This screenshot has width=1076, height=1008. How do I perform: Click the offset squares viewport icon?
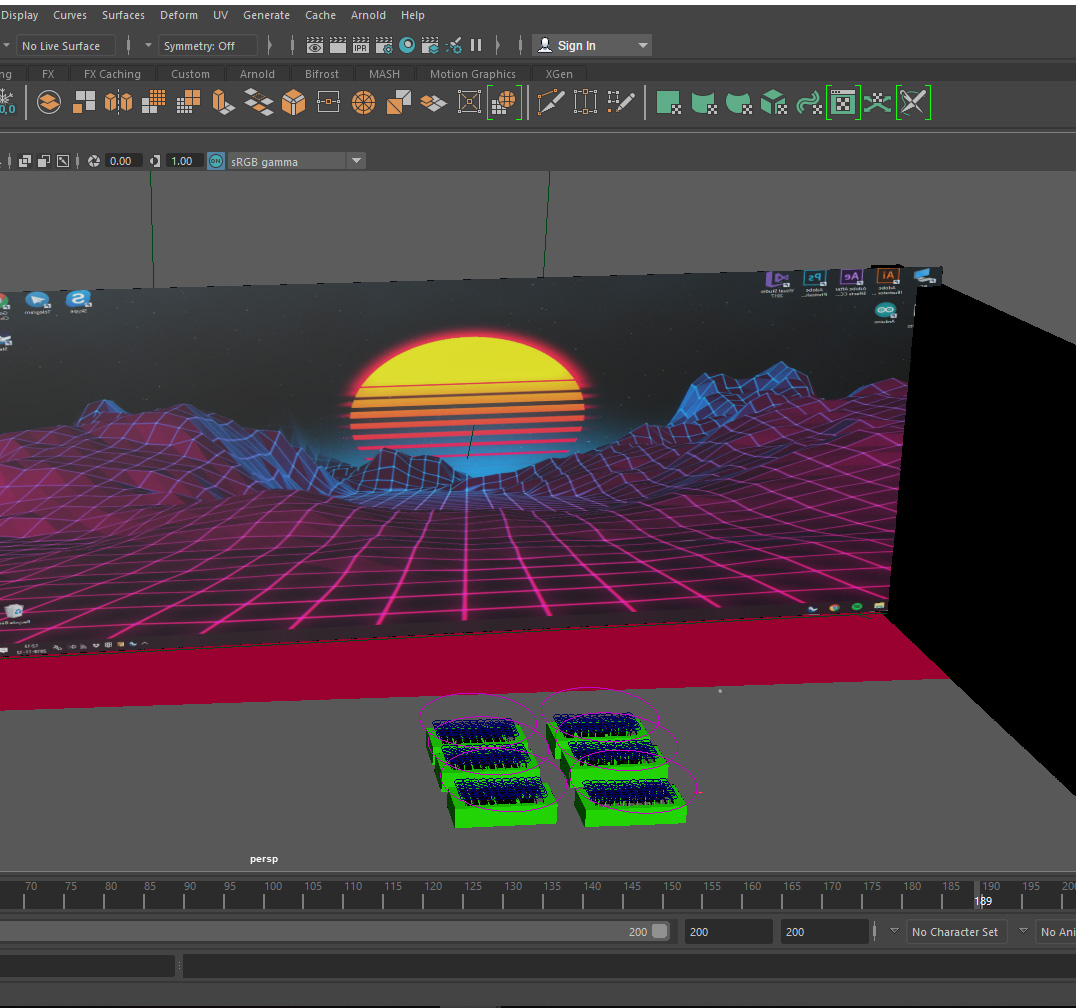(x=44, y=161)
